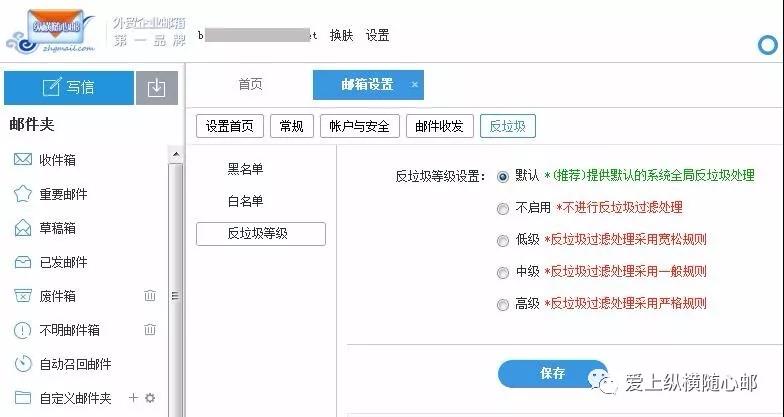The width and height of the screenshot is (784, 417).
Task: Open custom folder settings gear icon
Action: (x=150, y=398)
